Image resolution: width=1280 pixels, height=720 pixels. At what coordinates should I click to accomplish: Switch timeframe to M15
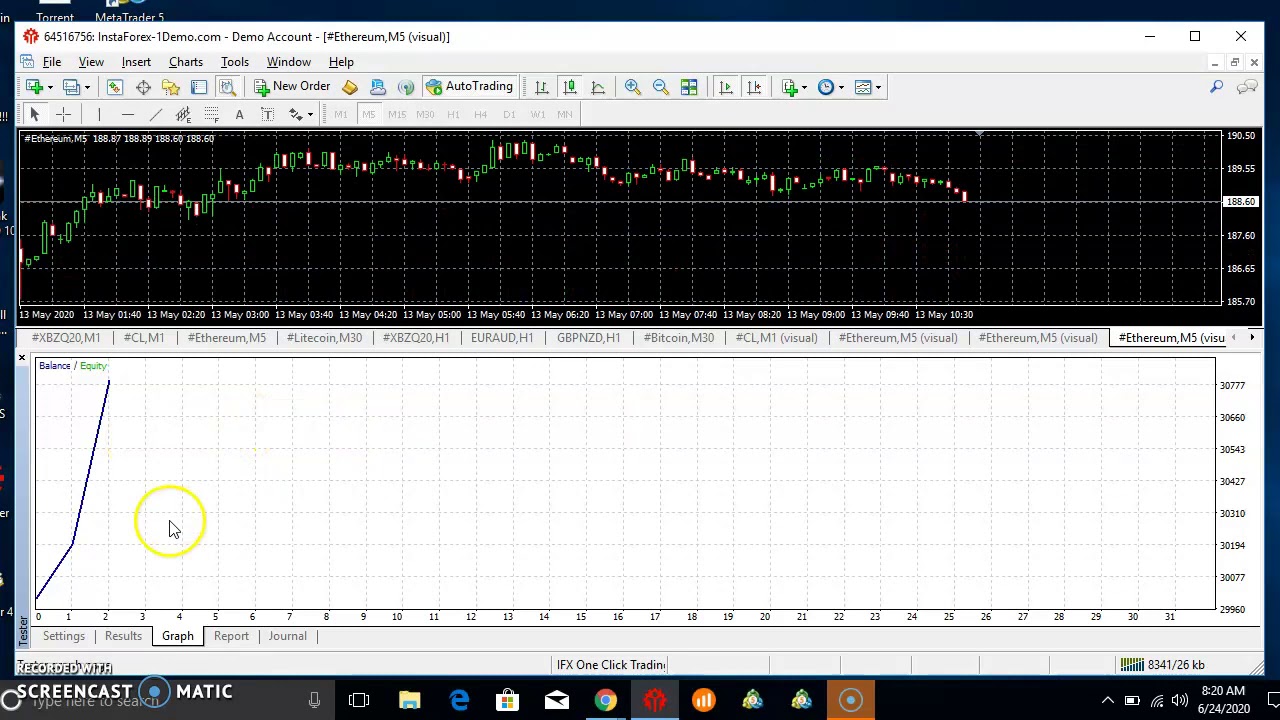(x=397, y=114)
